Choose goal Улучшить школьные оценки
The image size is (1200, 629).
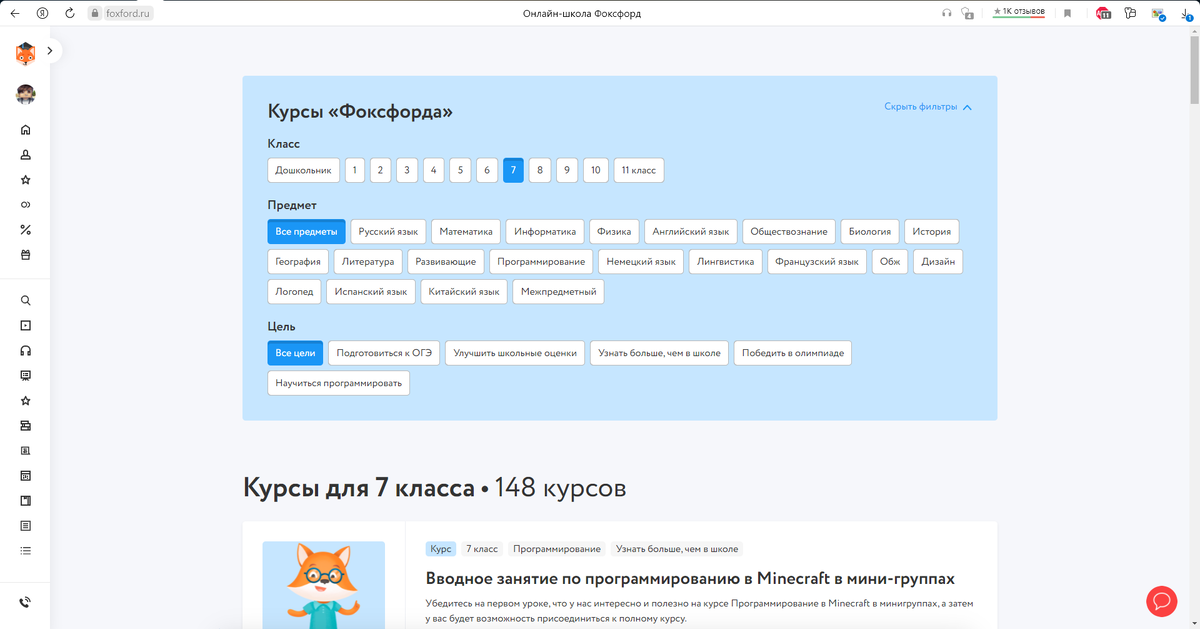(515, 353)
